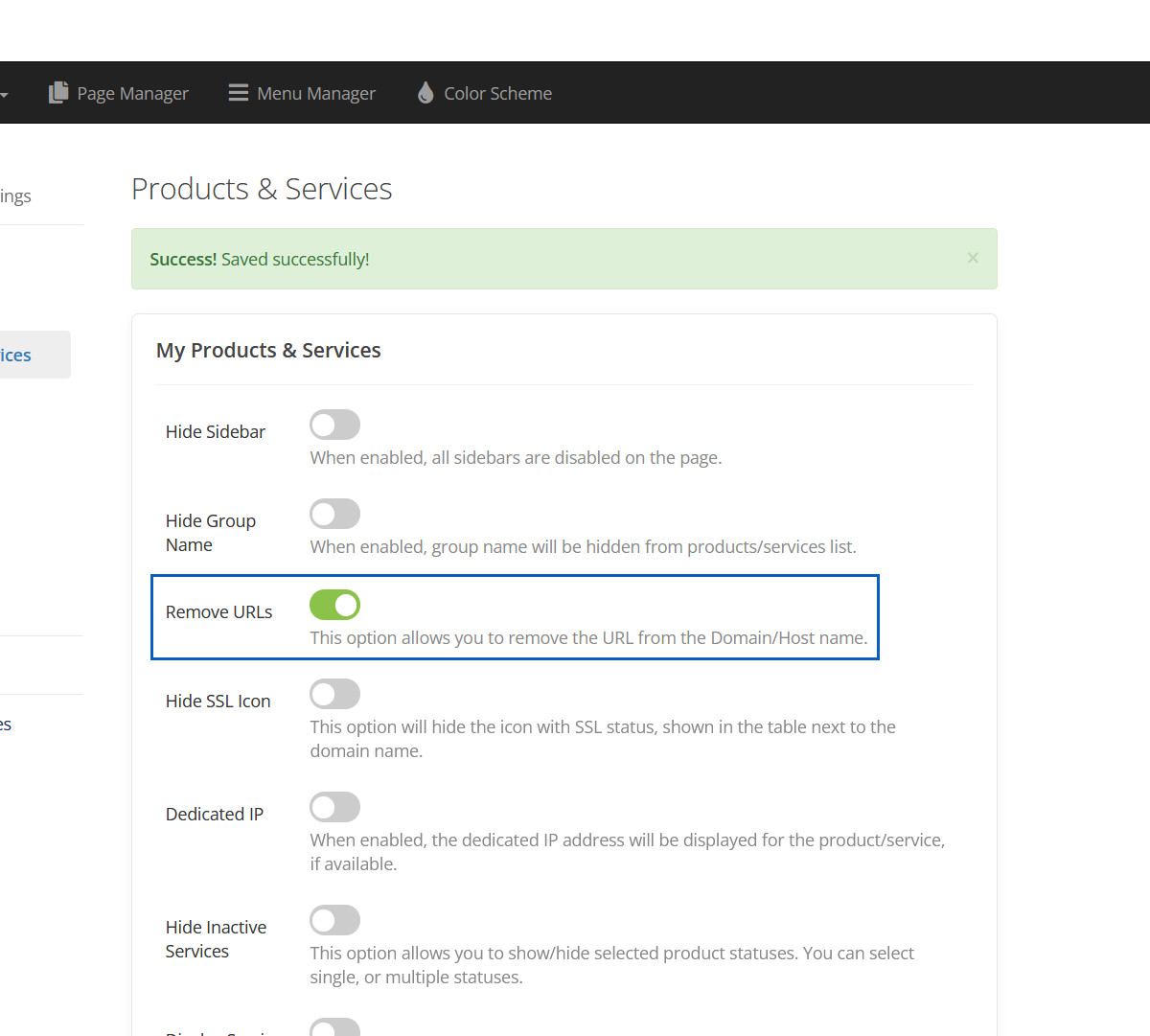Enable the Hide Sidebar toggle
Image resolution: width=1150 pixels, height=1036 pixels.
[x=334, y=425]
